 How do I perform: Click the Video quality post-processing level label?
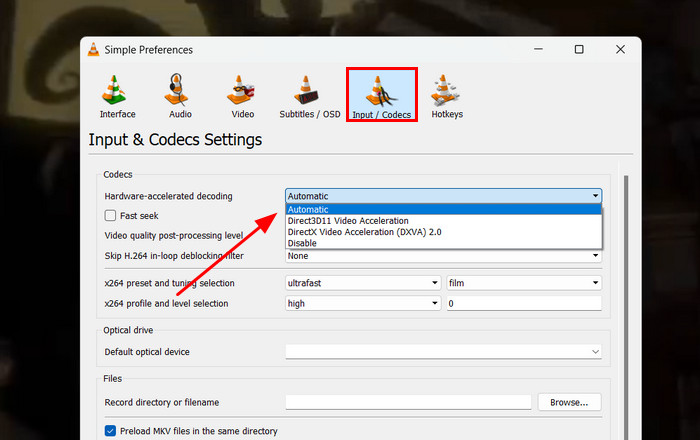click(174, 236)
